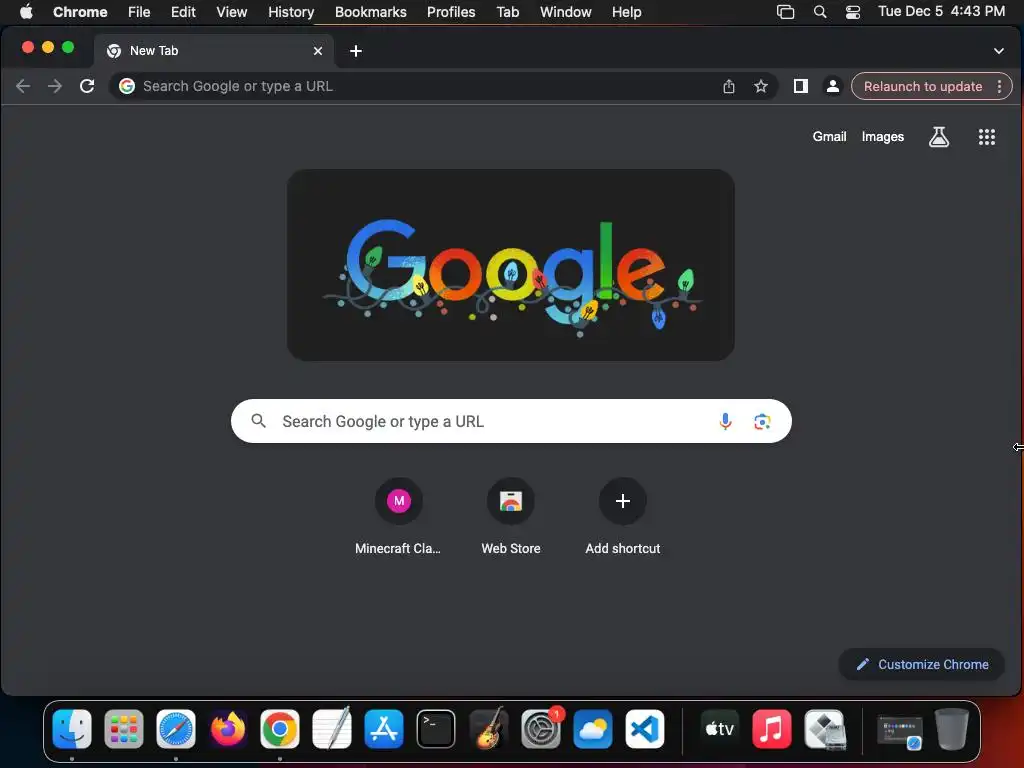
Task: Share this page from the address bar
Action: 729,86
